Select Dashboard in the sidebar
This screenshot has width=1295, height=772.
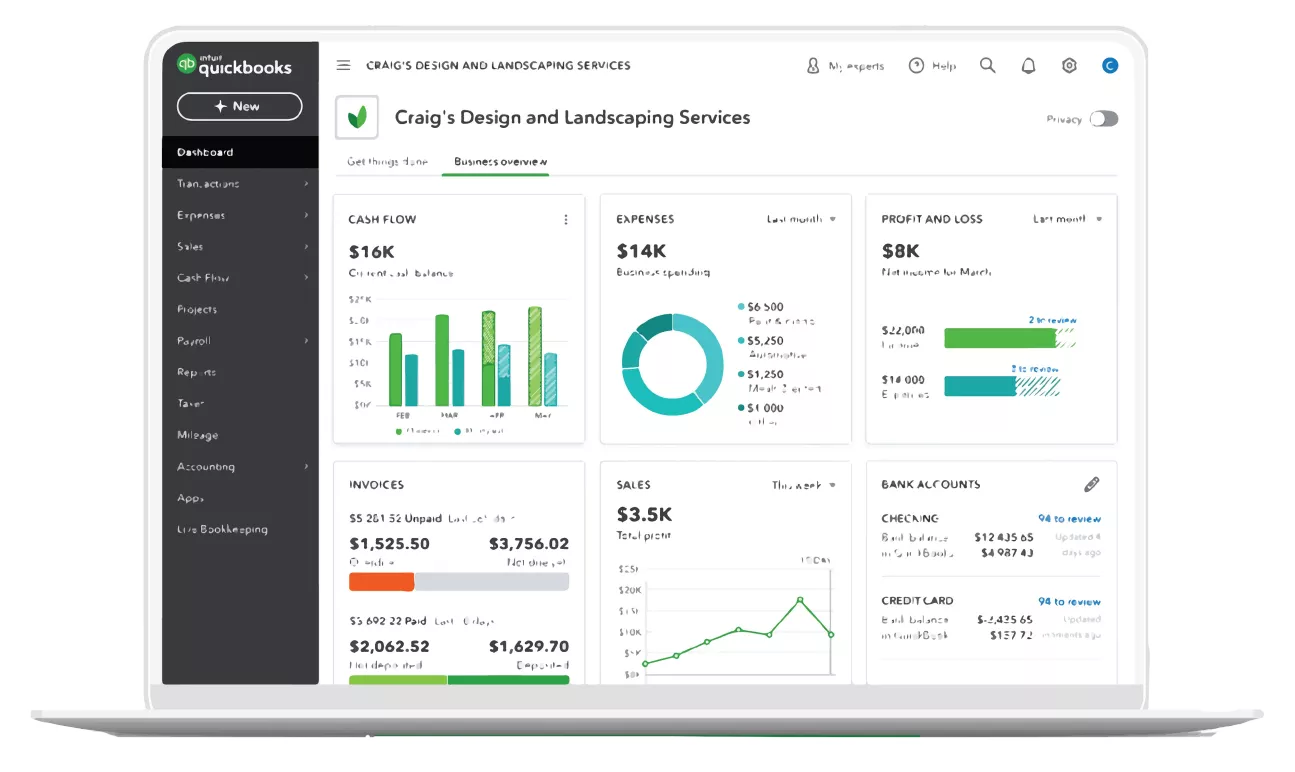[x=240, y=152]
